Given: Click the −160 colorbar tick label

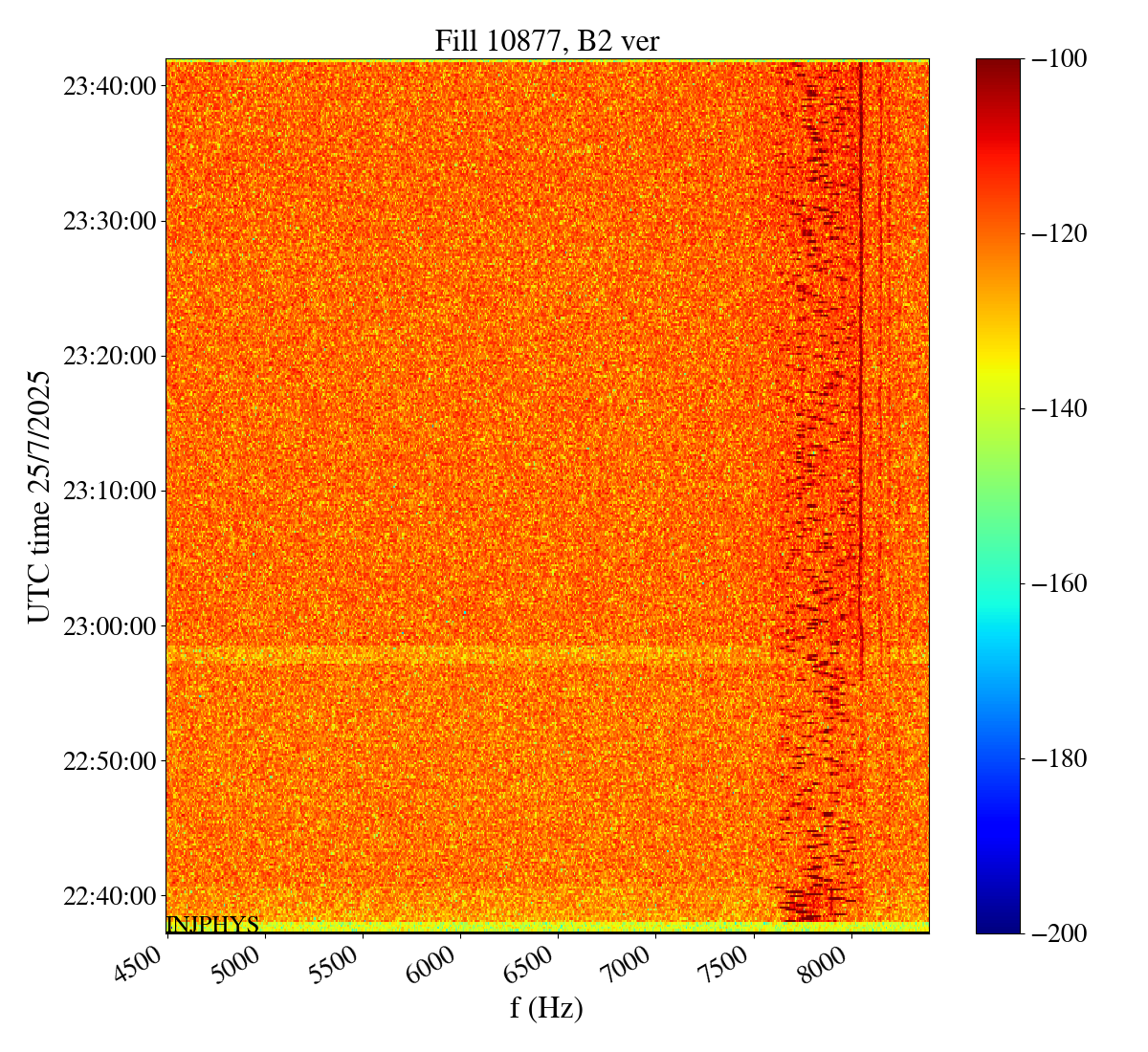Looking at the screenshot, I should (1055, 583).
